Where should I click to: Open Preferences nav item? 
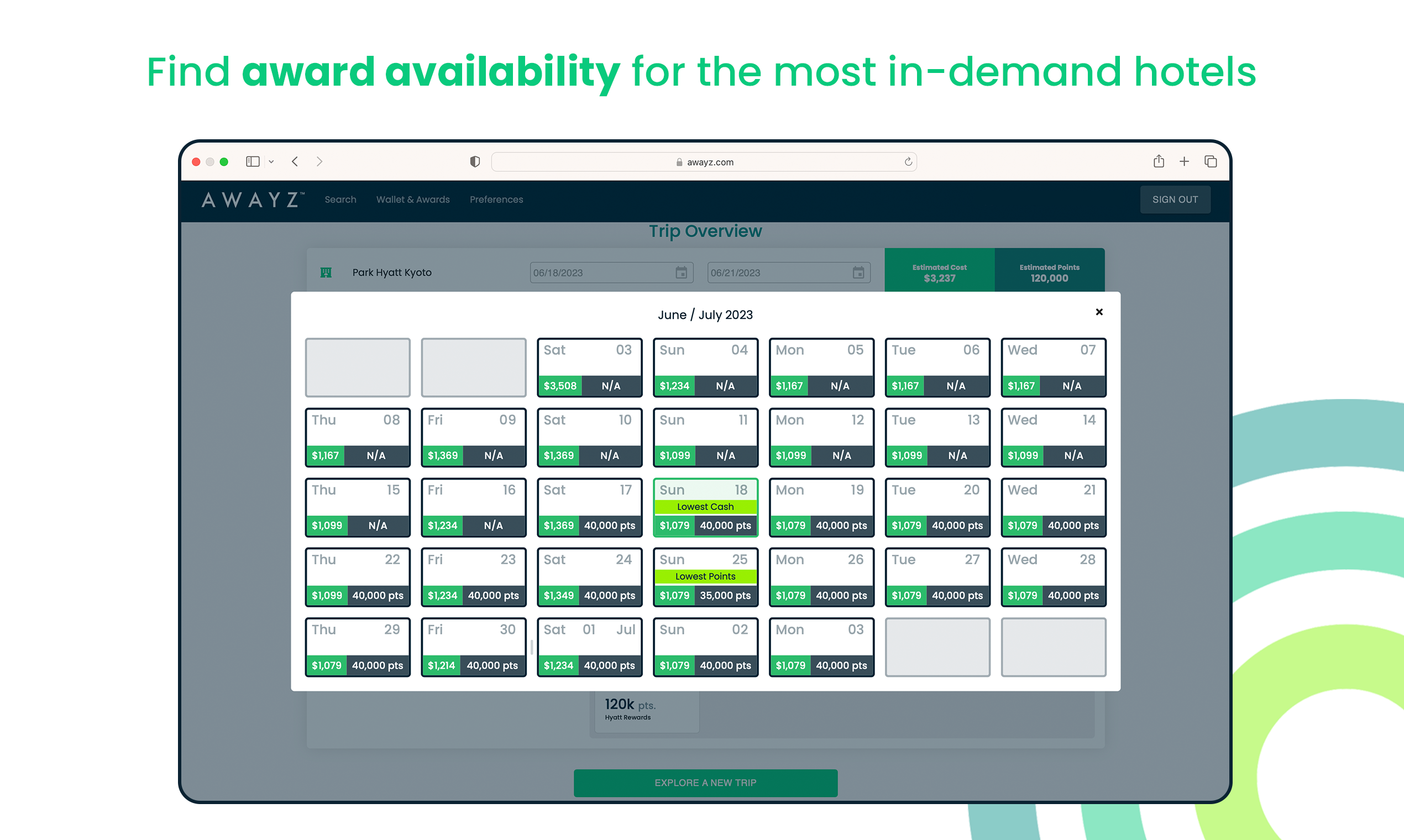click(496, 200)
